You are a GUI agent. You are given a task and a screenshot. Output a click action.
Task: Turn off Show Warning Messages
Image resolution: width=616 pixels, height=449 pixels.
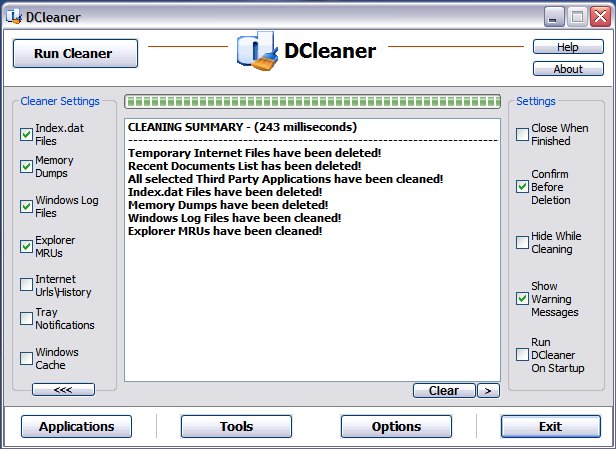[522, 299]
